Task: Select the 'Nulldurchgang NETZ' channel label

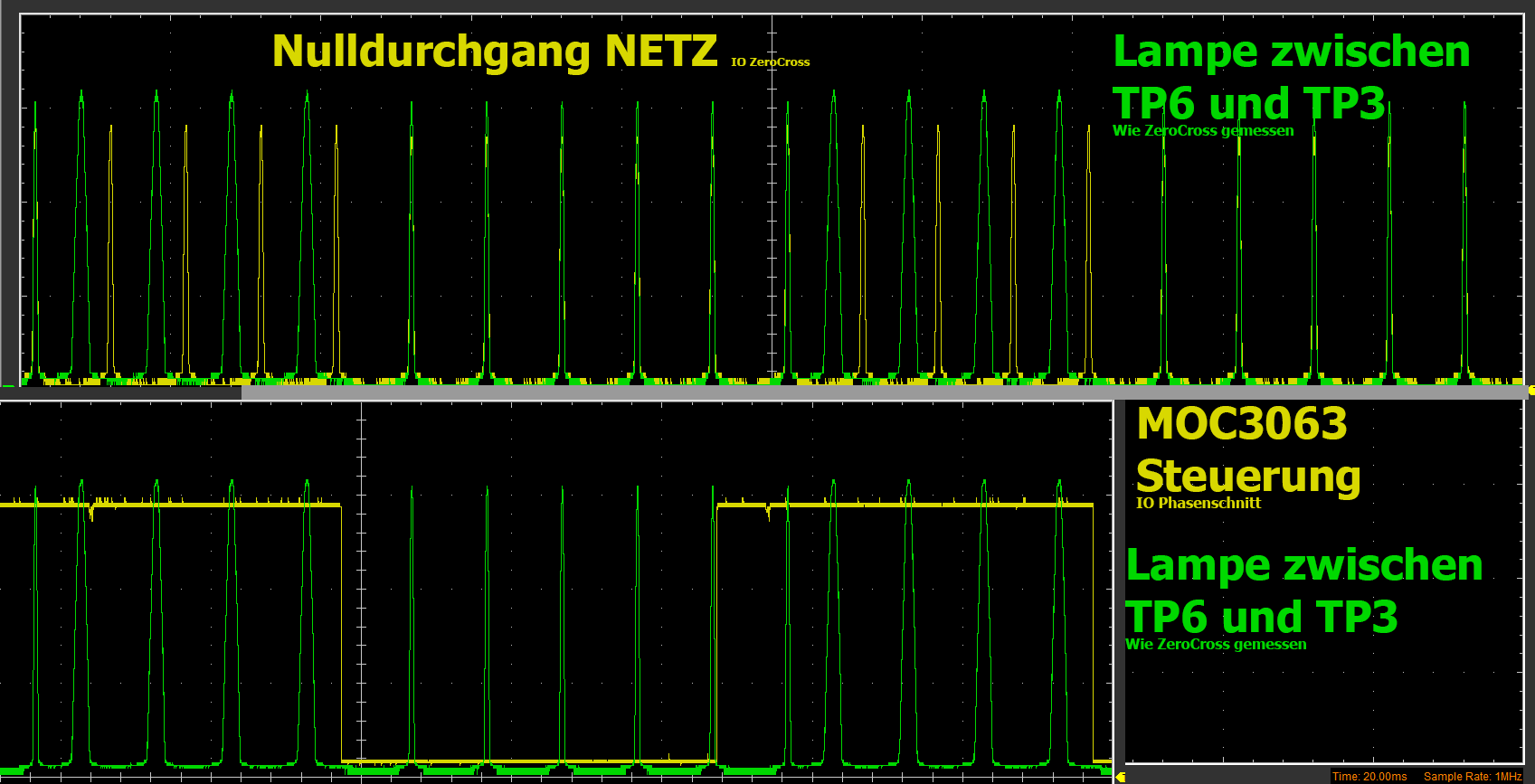Action: 495,52
